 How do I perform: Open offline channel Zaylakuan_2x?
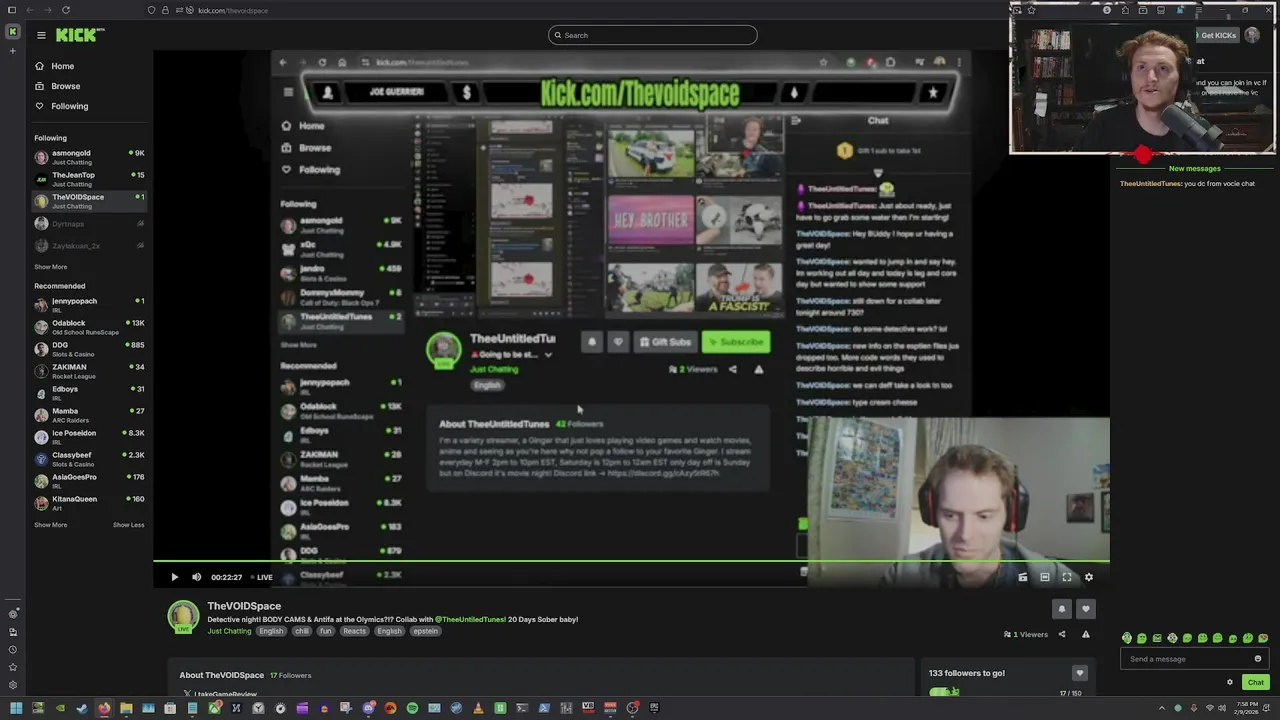pos(88,246)
